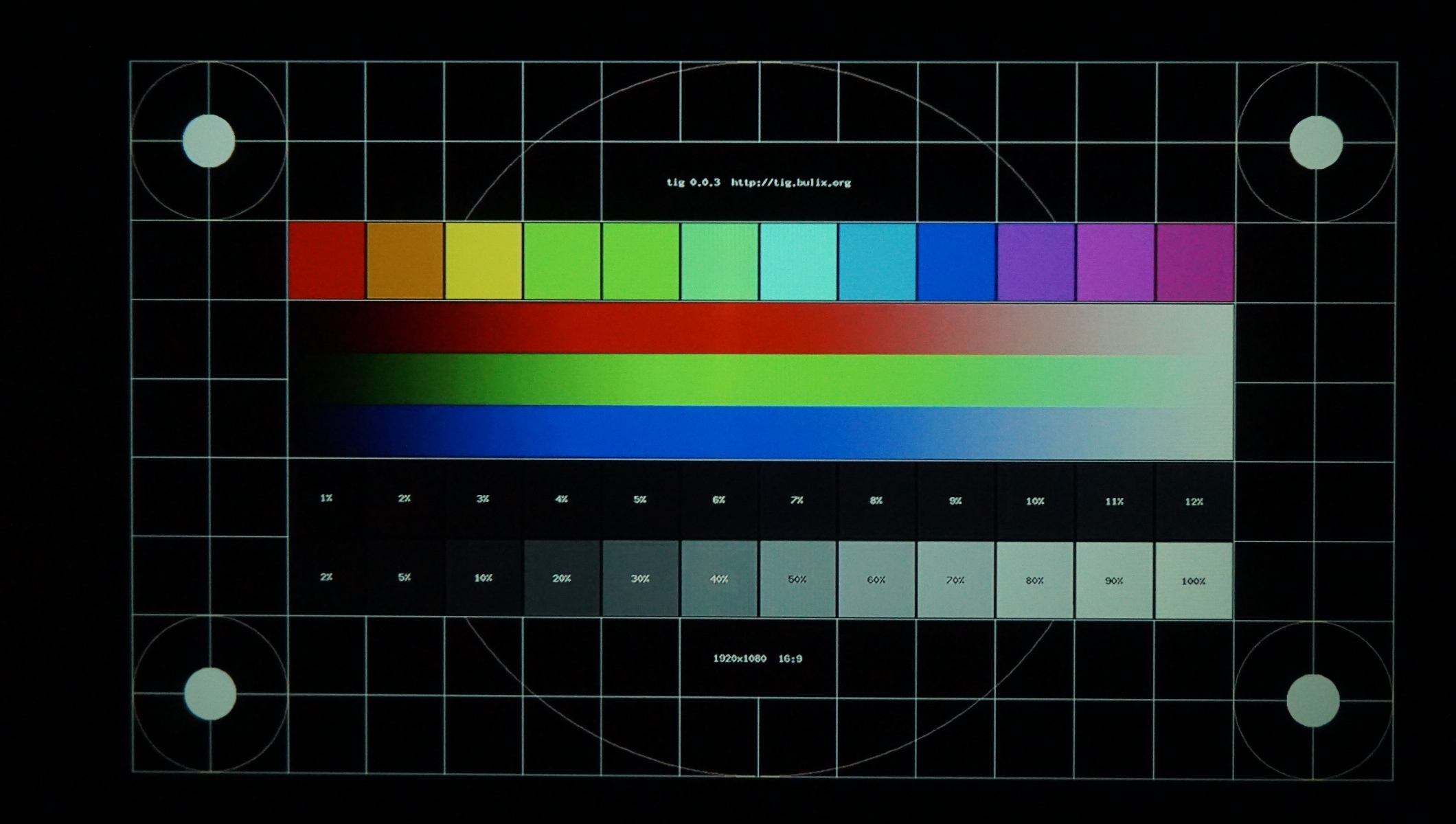This screenshot has width=1456, height=824.
Task: Click the white disc in the bottom-right corner circle
Action: [x=1312, y=700]
